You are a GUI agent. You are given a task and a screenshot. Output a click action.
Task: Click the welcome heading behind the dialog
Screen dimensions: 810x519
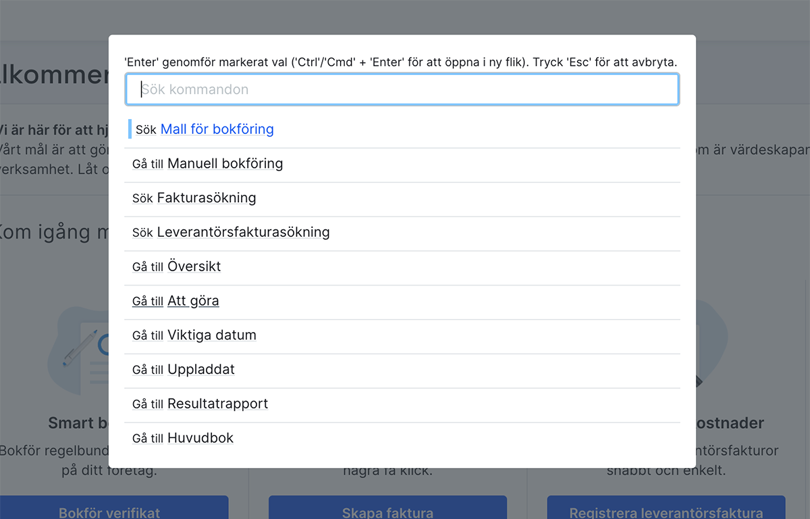click(55, 75)
